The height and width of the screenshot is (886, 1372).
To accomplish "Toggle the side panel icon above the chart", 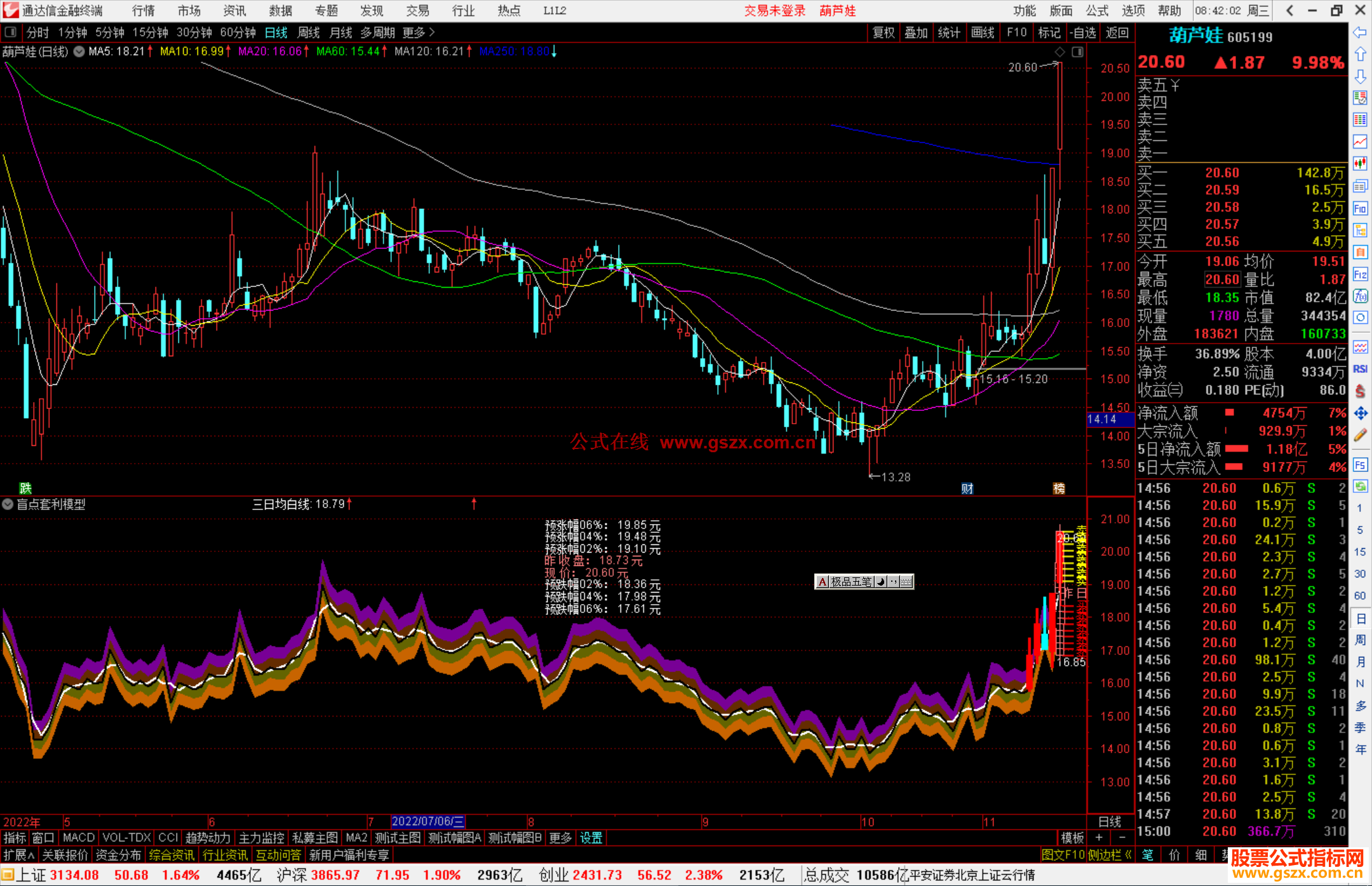I will [x=1077, y=52].
